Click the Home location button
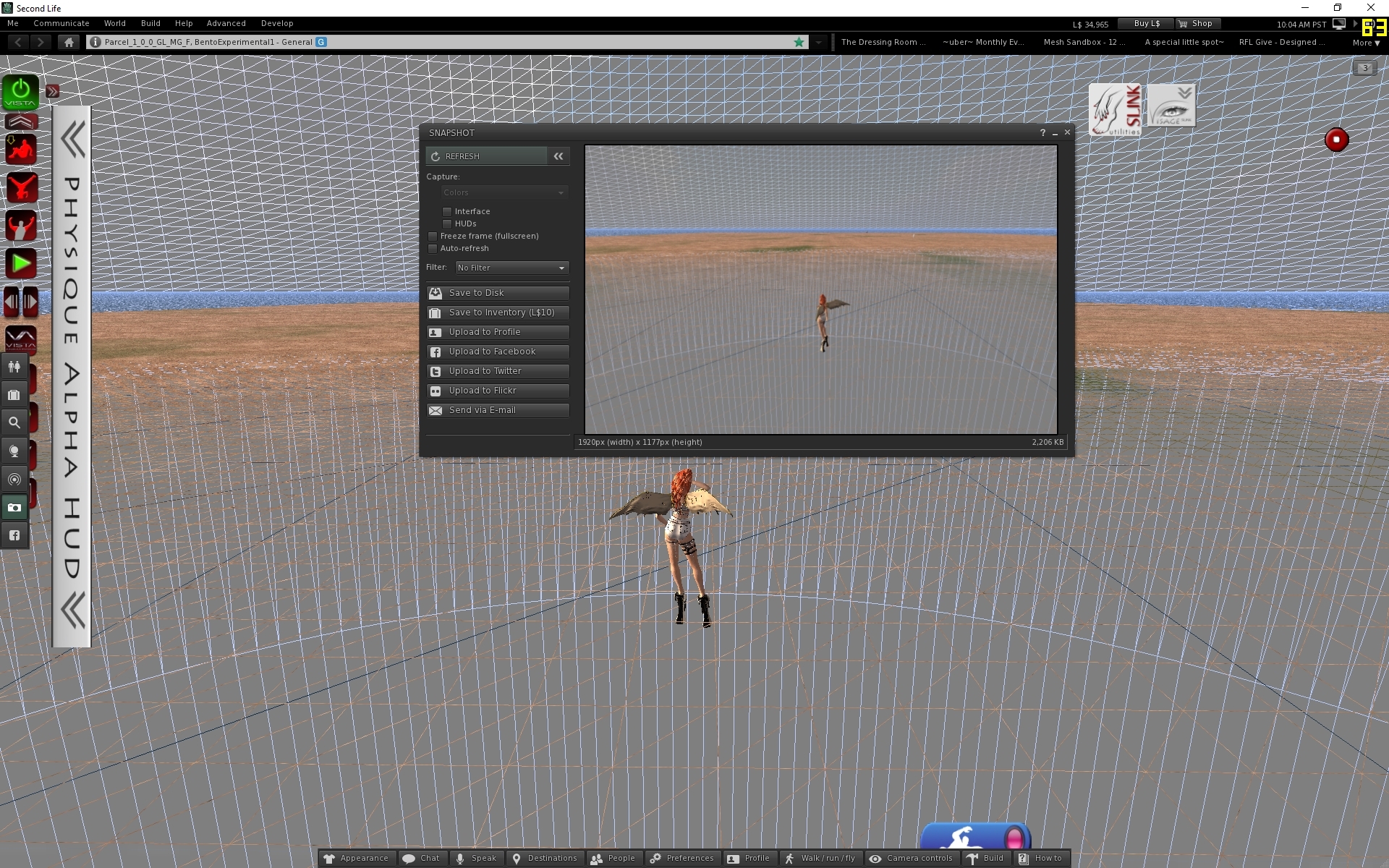Screen dimensions: 1389x868 (x=69, y=42)
